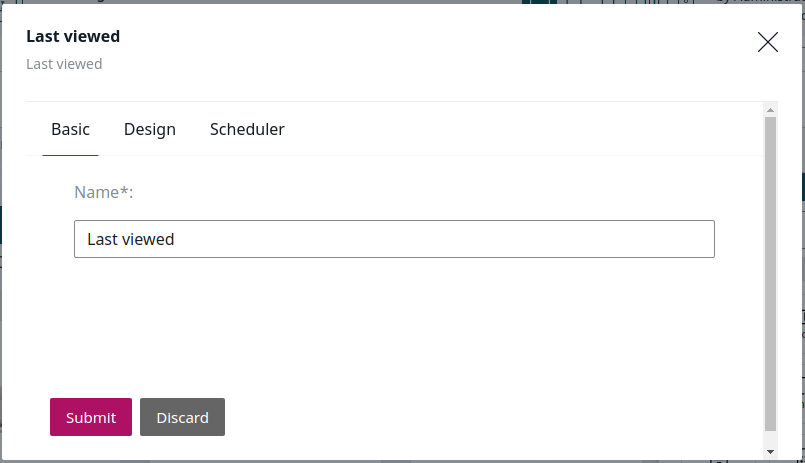Click the scrollbar down arrow

pos(770,452)
